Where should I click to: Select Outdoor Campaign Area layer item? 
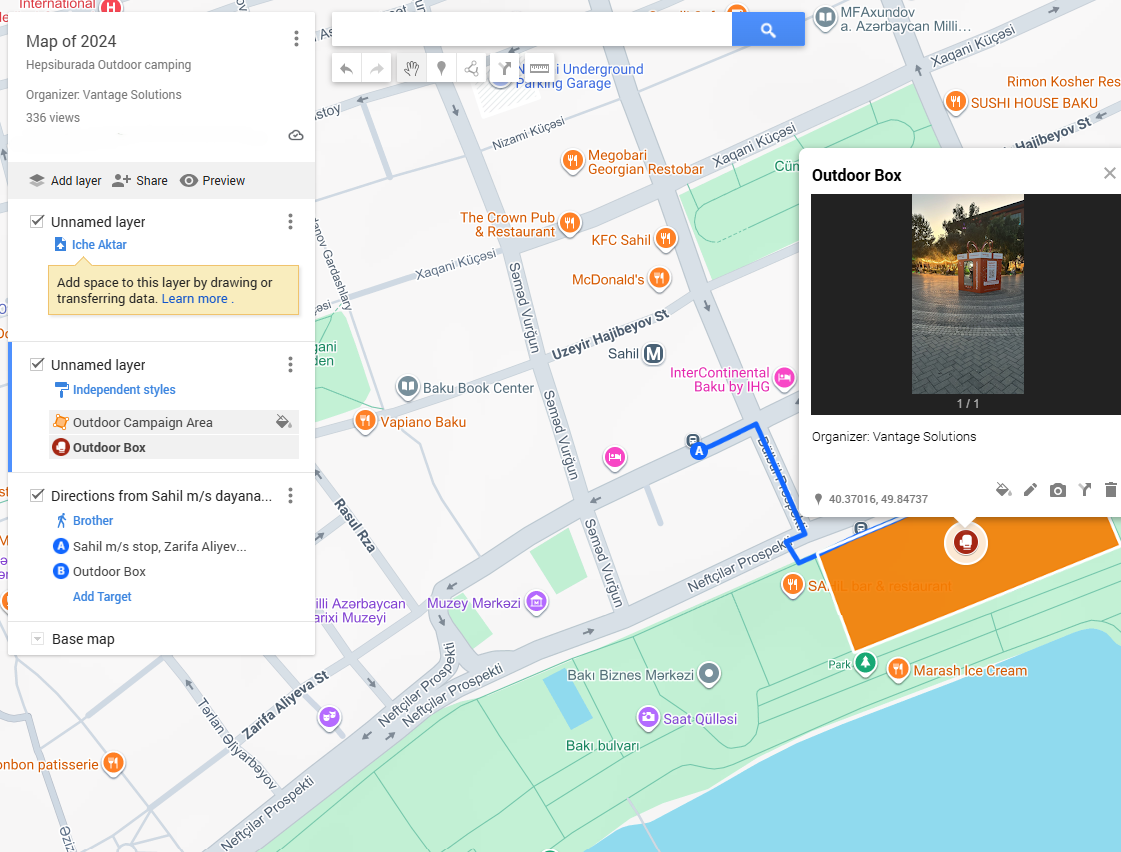[x=142, y=422]
